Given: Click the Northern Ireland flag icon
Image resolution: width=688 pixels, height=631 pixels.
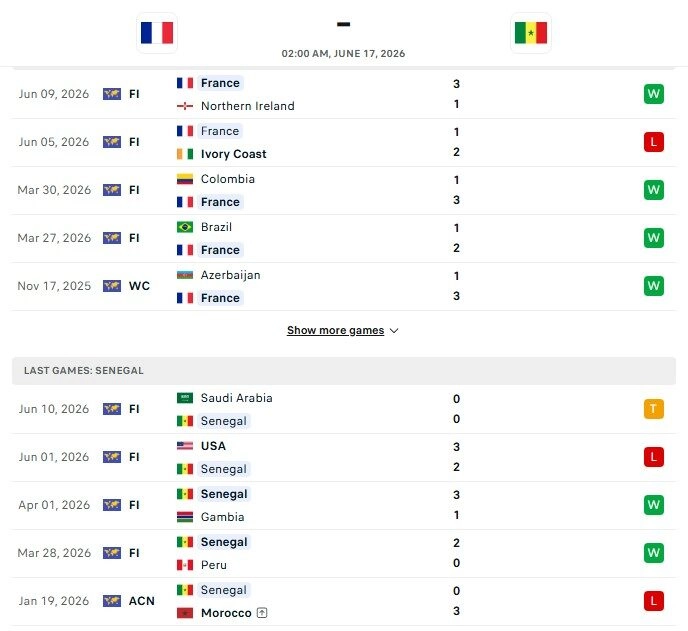Looking at the screenshot, I should click(185, 106).
